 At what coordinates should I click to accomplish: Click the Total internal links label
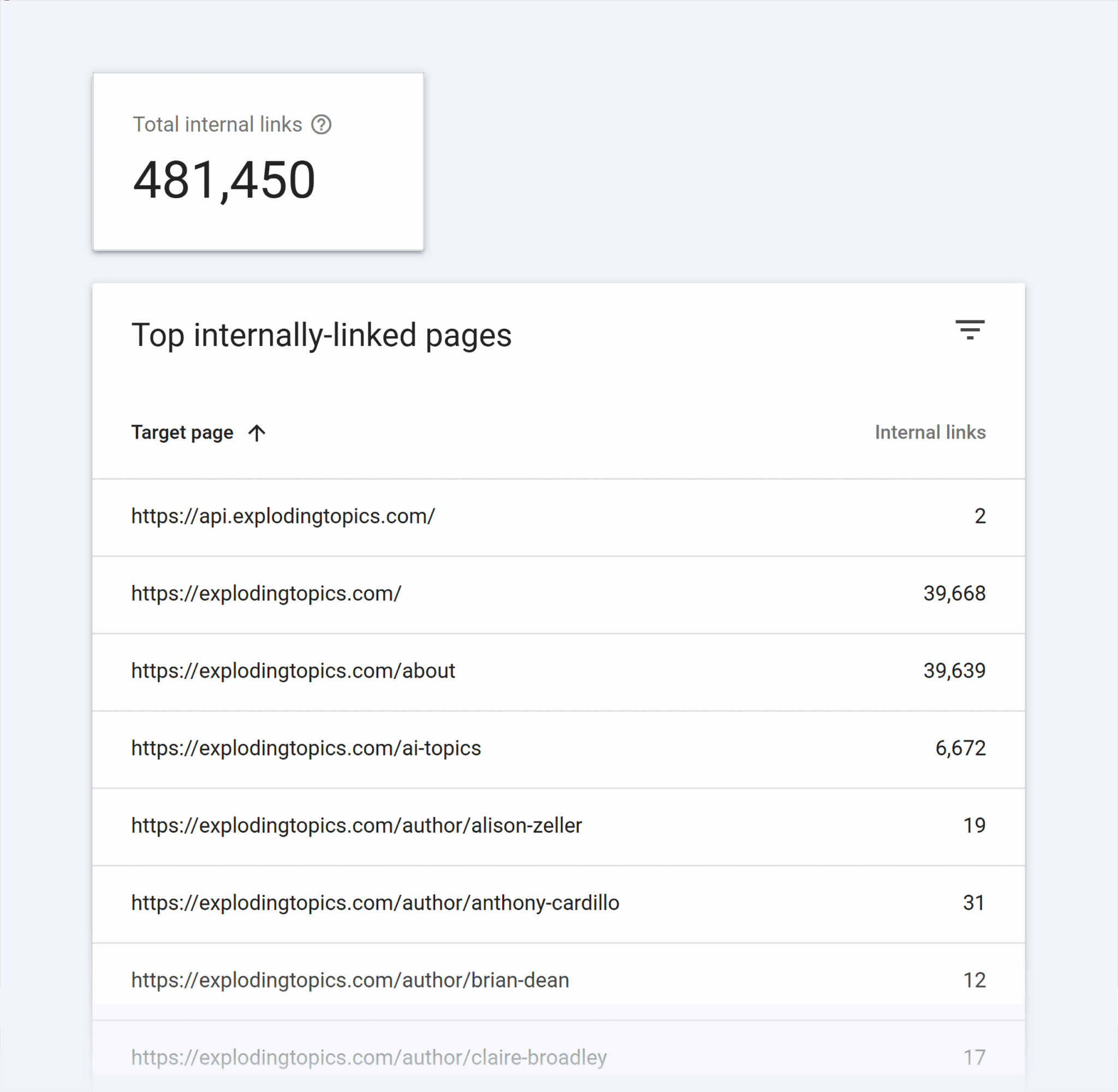[217, 124]
